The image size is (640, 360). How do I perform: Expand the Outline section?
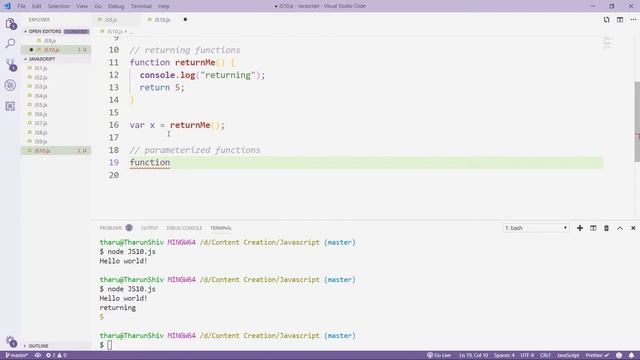38,346
